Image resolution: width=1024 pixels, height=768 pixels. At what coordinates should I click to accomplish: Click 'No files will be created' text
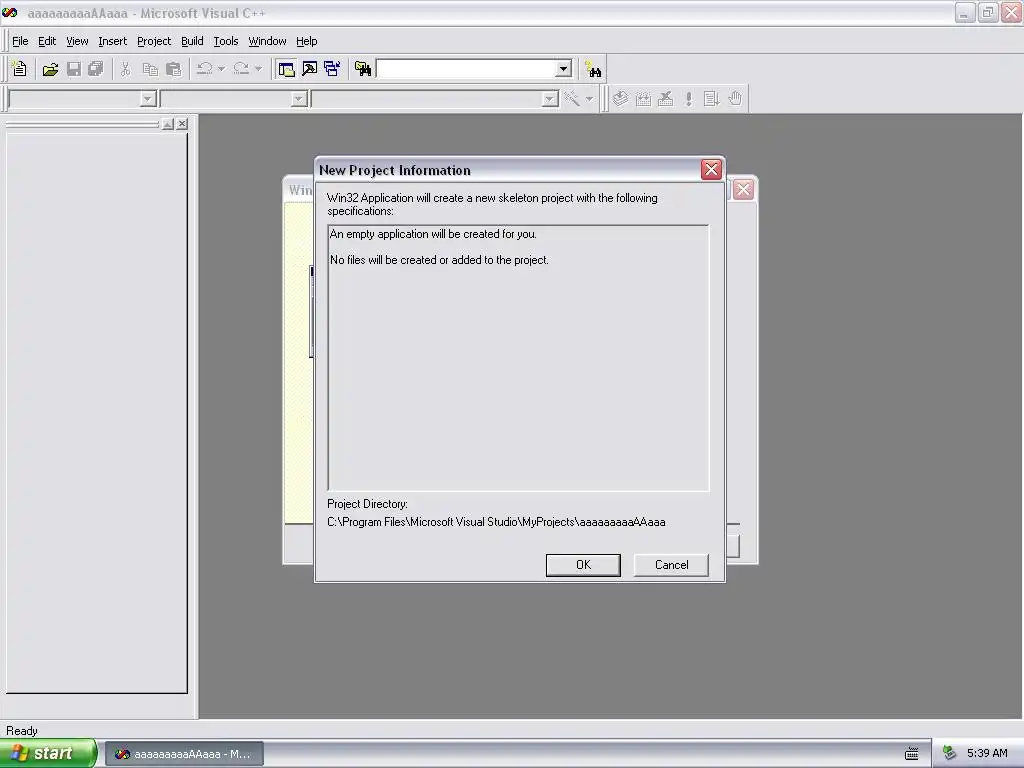(439, 260)
